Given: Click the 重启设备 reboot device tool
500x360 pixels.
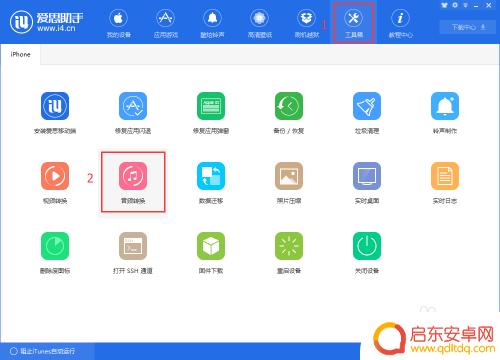Looking at the screenshot, I should coord(289,253).
